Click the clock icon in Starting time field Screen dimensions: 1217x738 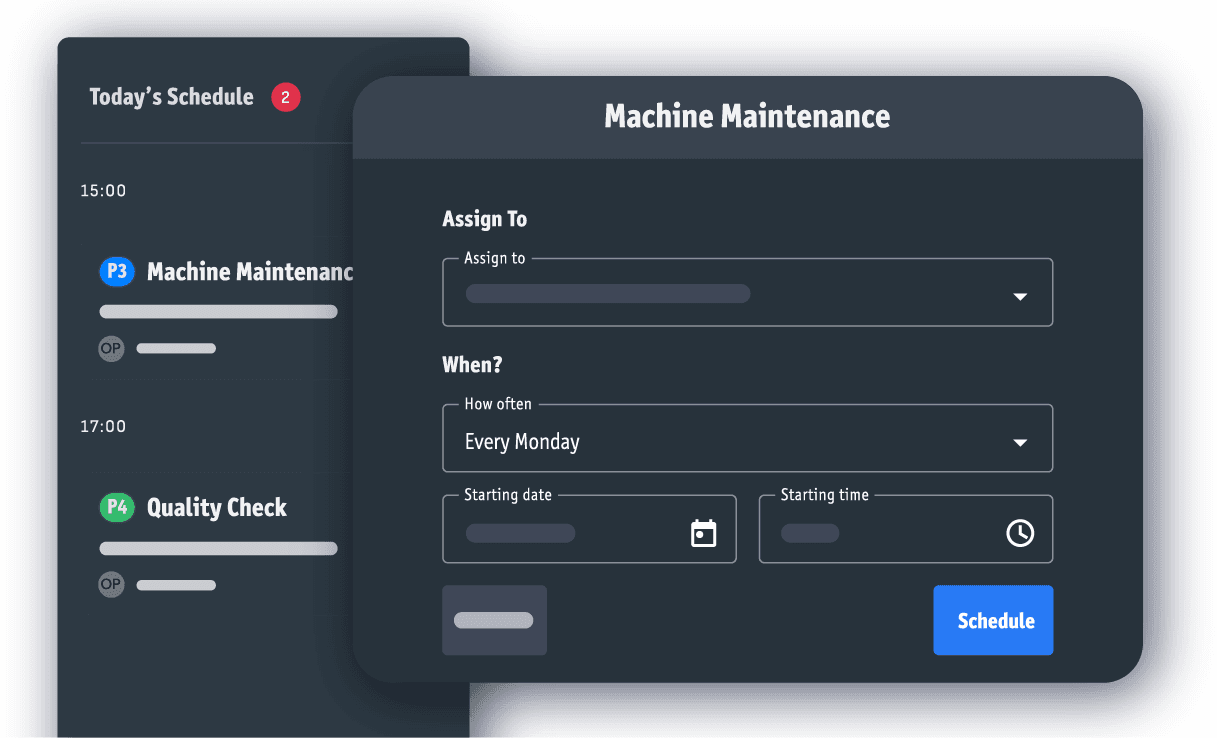1019,533
